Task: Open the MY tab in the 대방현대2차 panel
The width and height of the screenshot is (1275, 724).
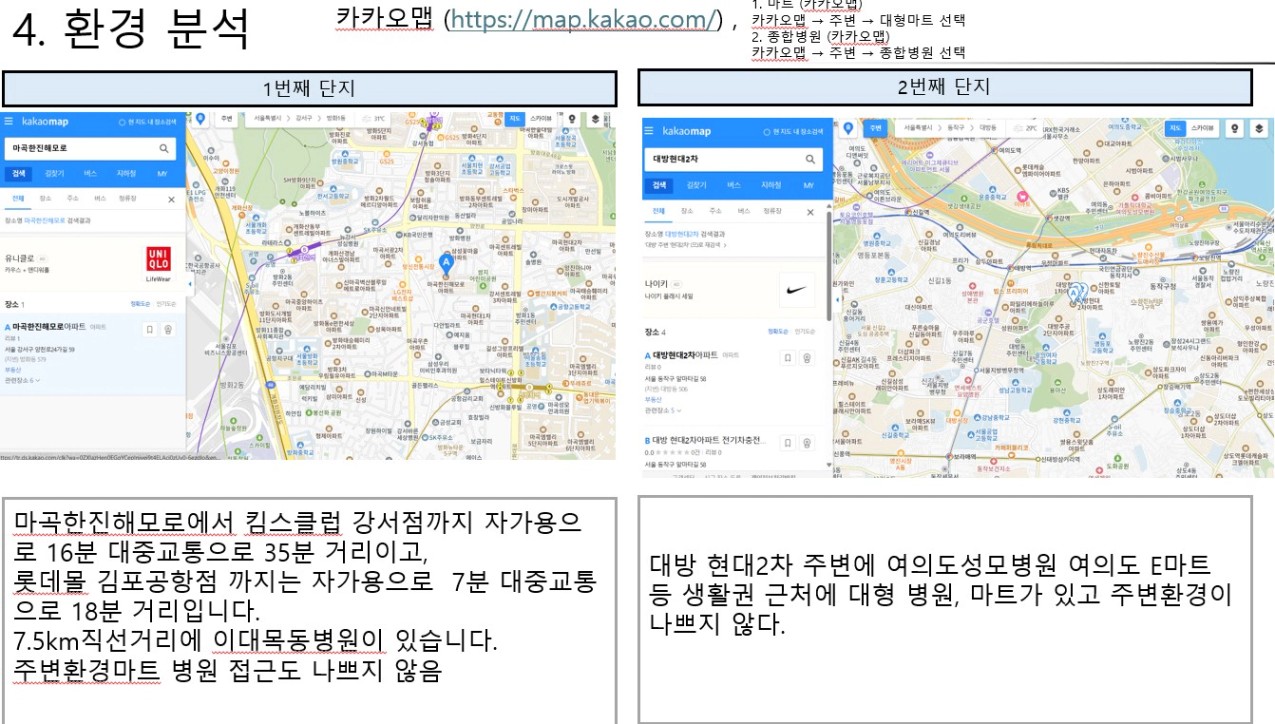Action: (808, 185)
